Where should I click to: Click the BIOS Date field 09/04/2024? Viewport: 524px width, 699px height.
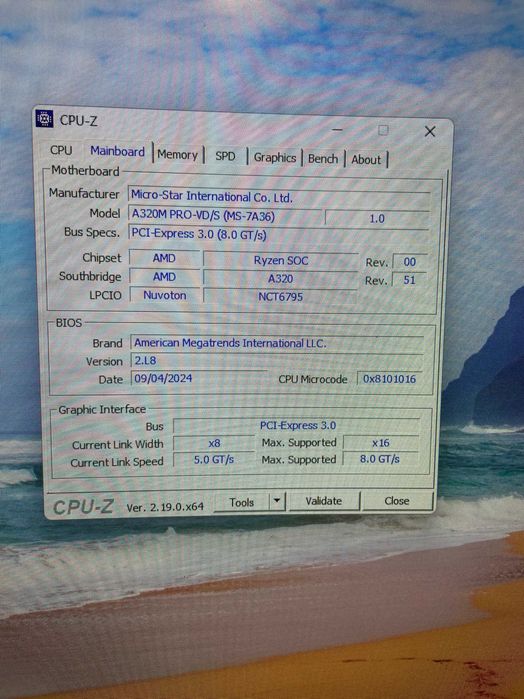[199, 378]
